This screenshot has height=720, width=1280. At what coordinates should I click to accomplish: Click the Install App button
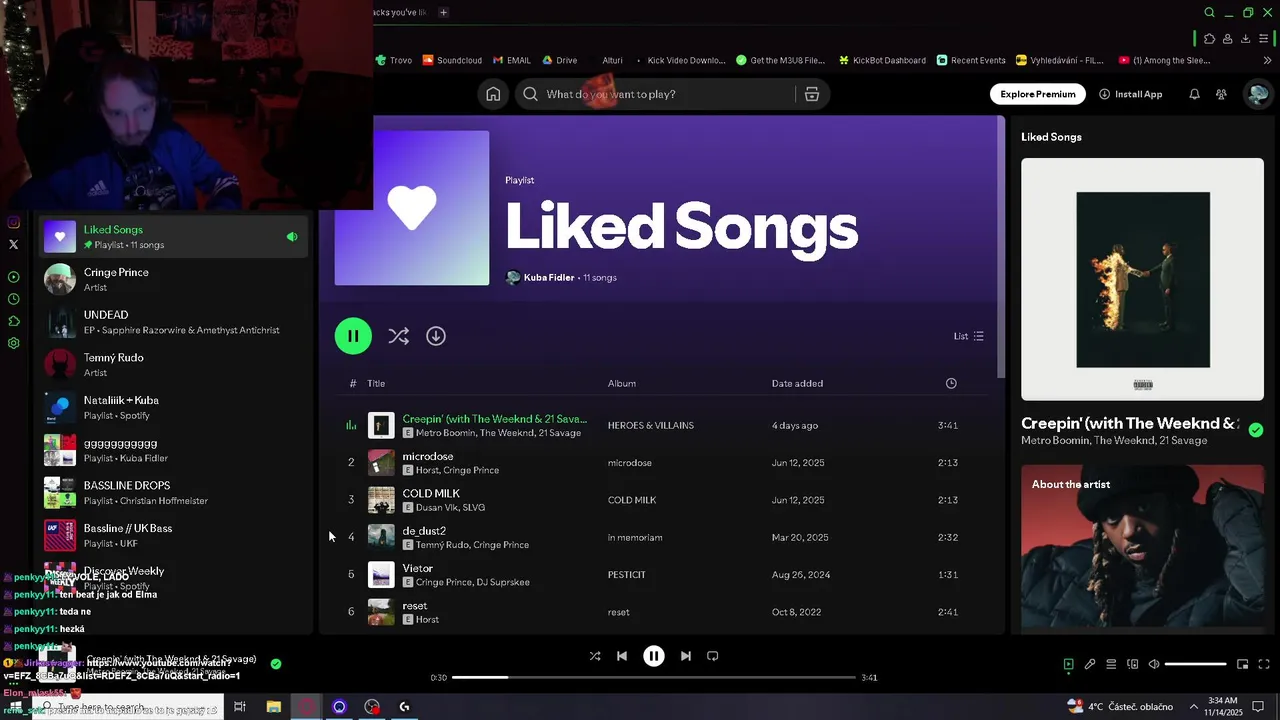[x=1130, y=94]
